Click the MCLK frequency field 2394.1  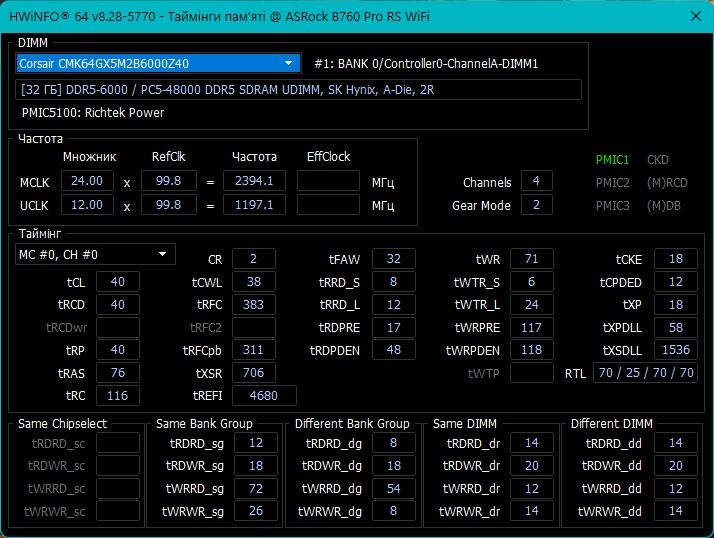(x=254, y=181)
